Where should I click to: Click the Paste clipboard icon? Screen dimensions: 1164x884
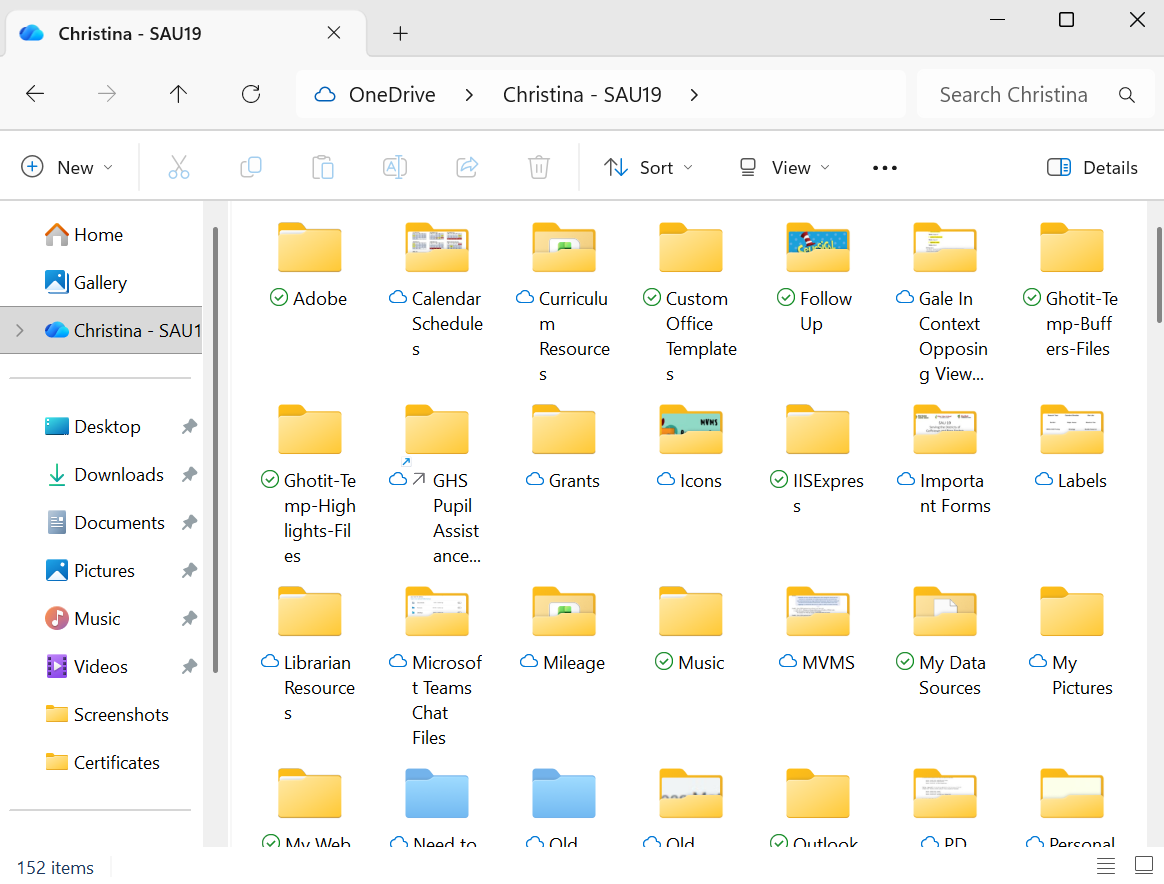(x=322, y=167)
